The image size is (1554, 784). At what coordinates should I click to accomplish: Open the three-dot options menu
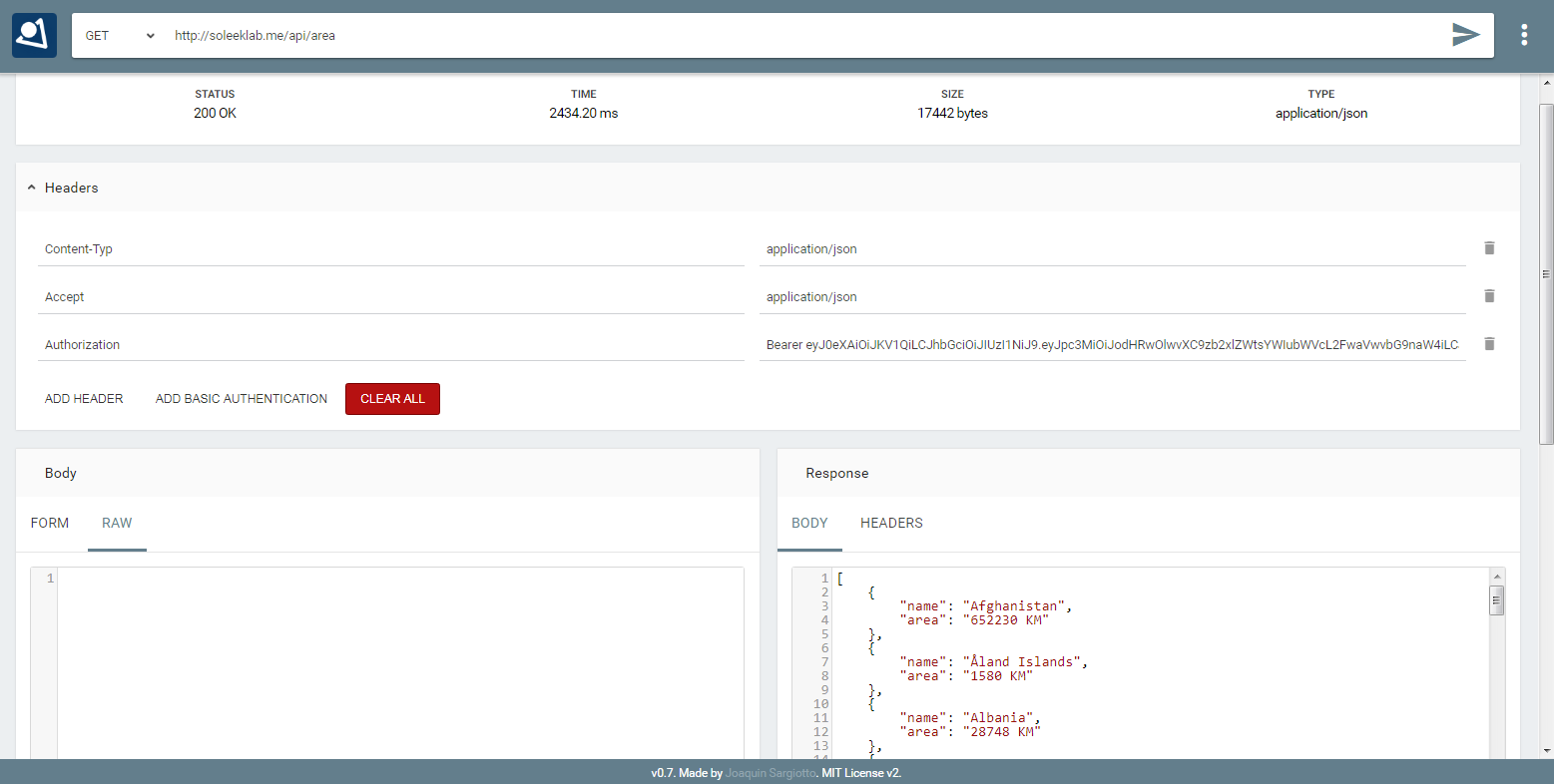point(1524,35)
